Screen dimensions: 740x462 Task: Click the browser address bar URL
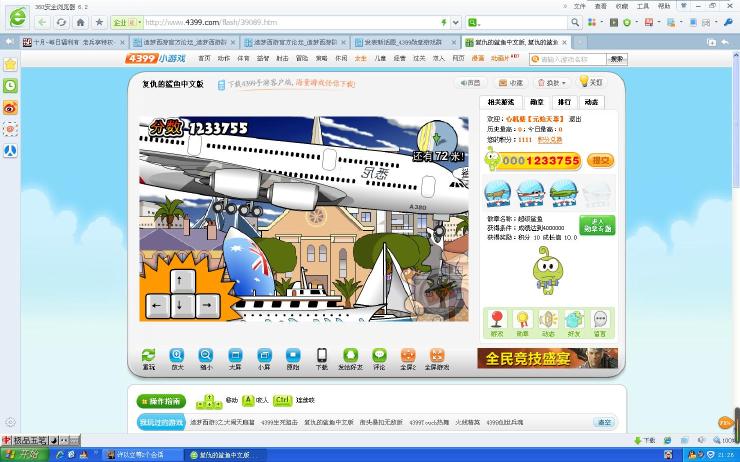click(x=211, y=22)
